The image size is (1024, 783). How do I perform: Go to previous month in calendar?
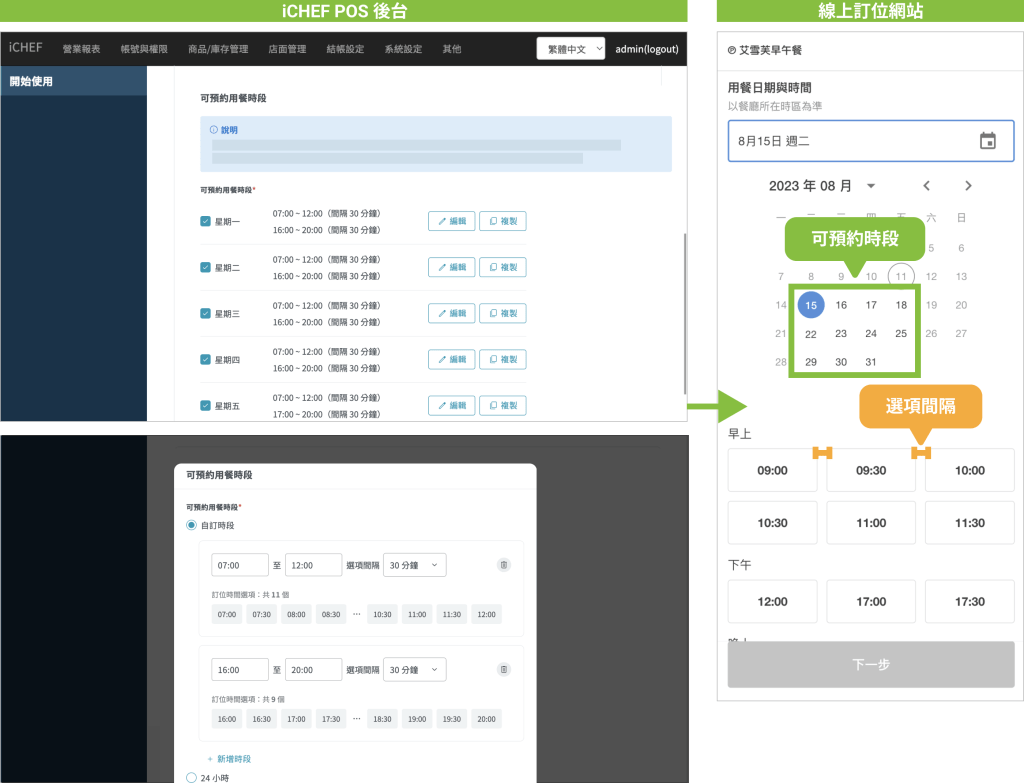point(927,186)
